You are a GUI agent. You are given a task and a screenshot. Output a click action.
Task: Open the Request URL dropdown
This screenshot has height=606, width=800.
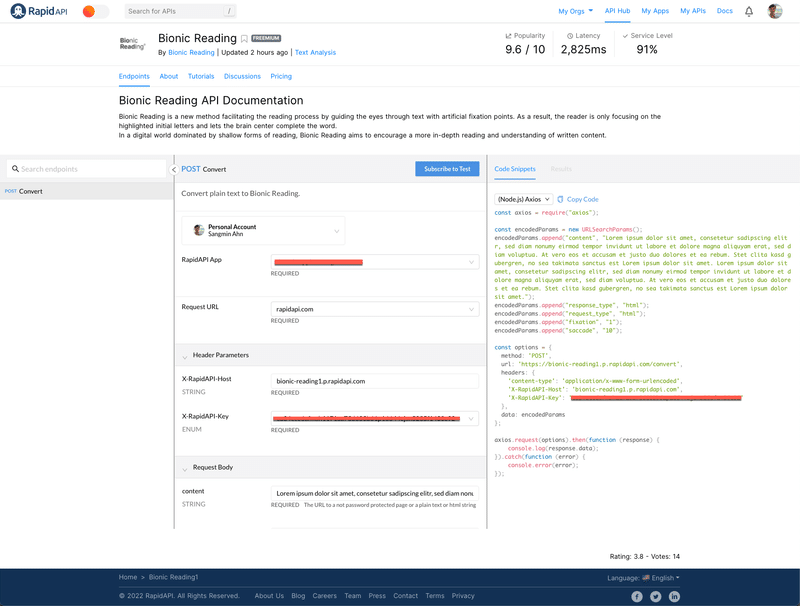coord(375,309)
